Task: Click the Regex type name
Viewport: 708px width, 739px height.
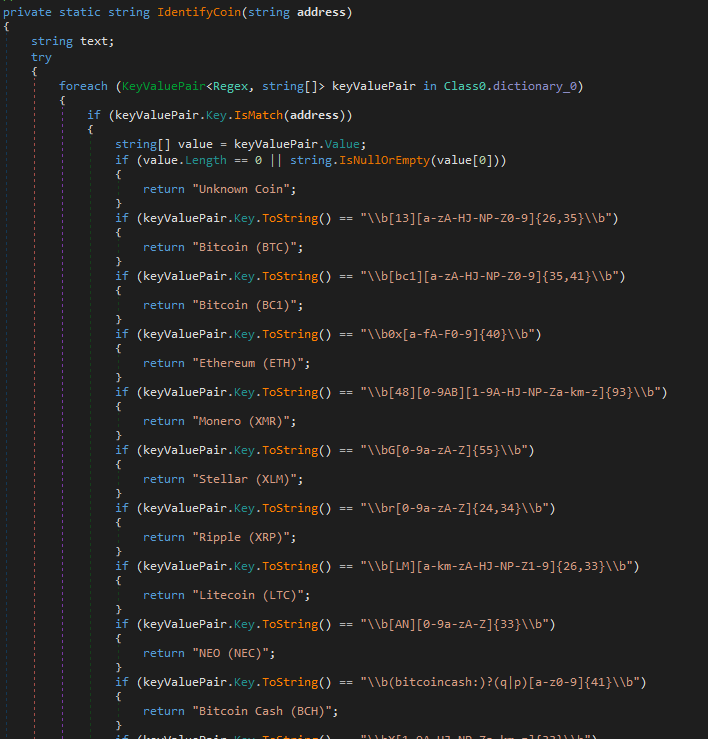Action: point(231,86)
